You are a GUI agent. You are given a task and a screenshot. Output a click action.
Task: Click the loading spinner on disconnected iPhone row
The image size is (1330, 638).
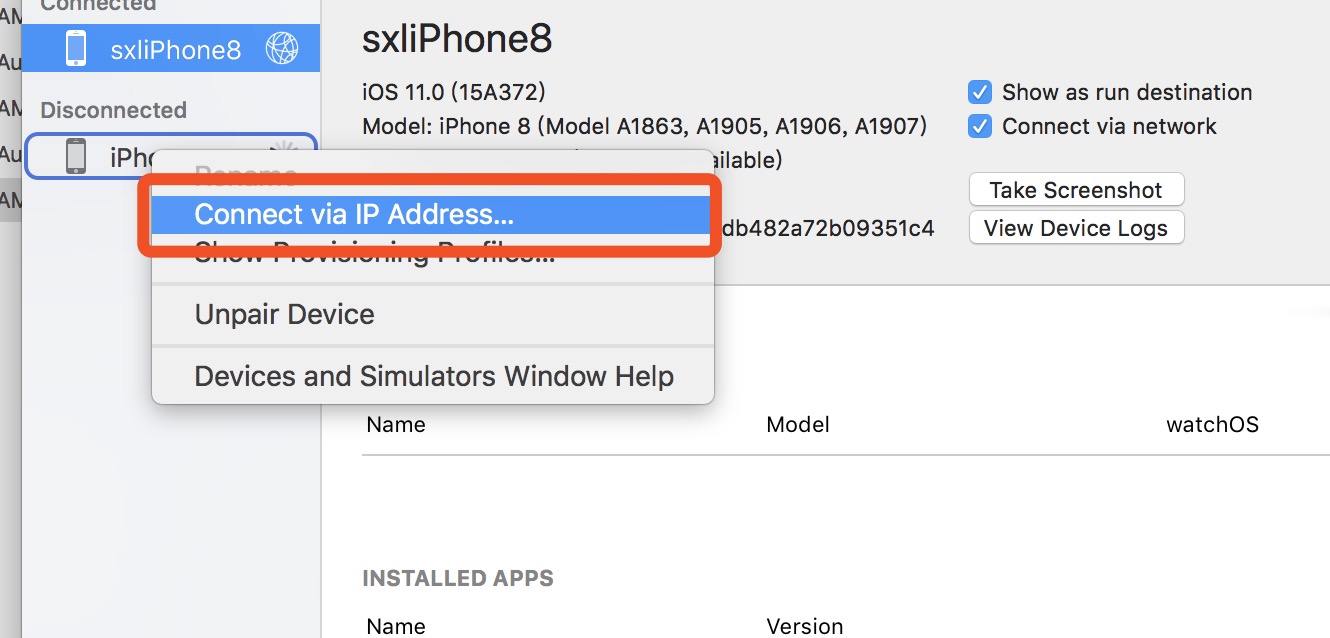click(284, 150)
